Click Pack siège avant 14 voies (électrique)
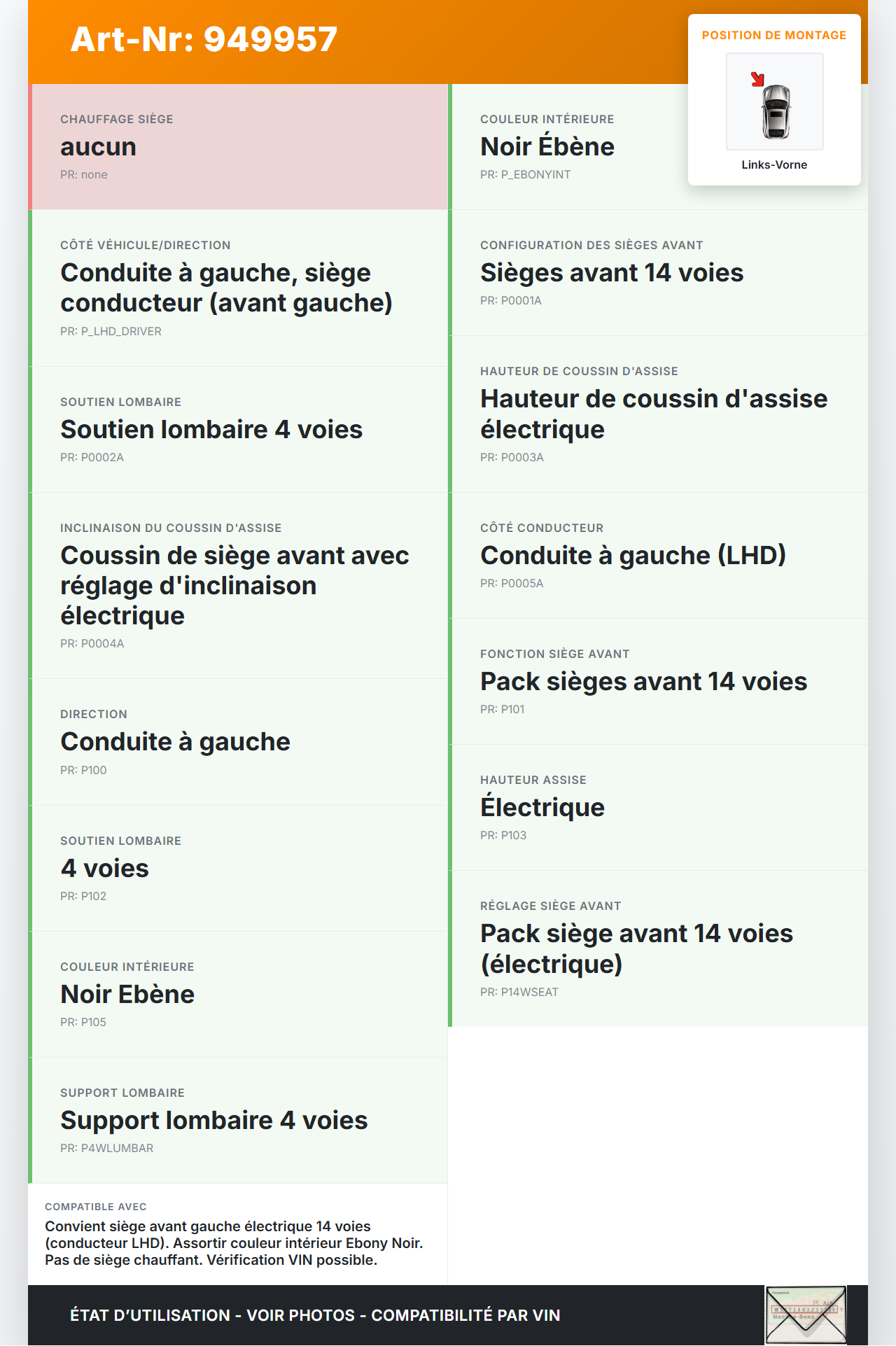 coord(636,948)
